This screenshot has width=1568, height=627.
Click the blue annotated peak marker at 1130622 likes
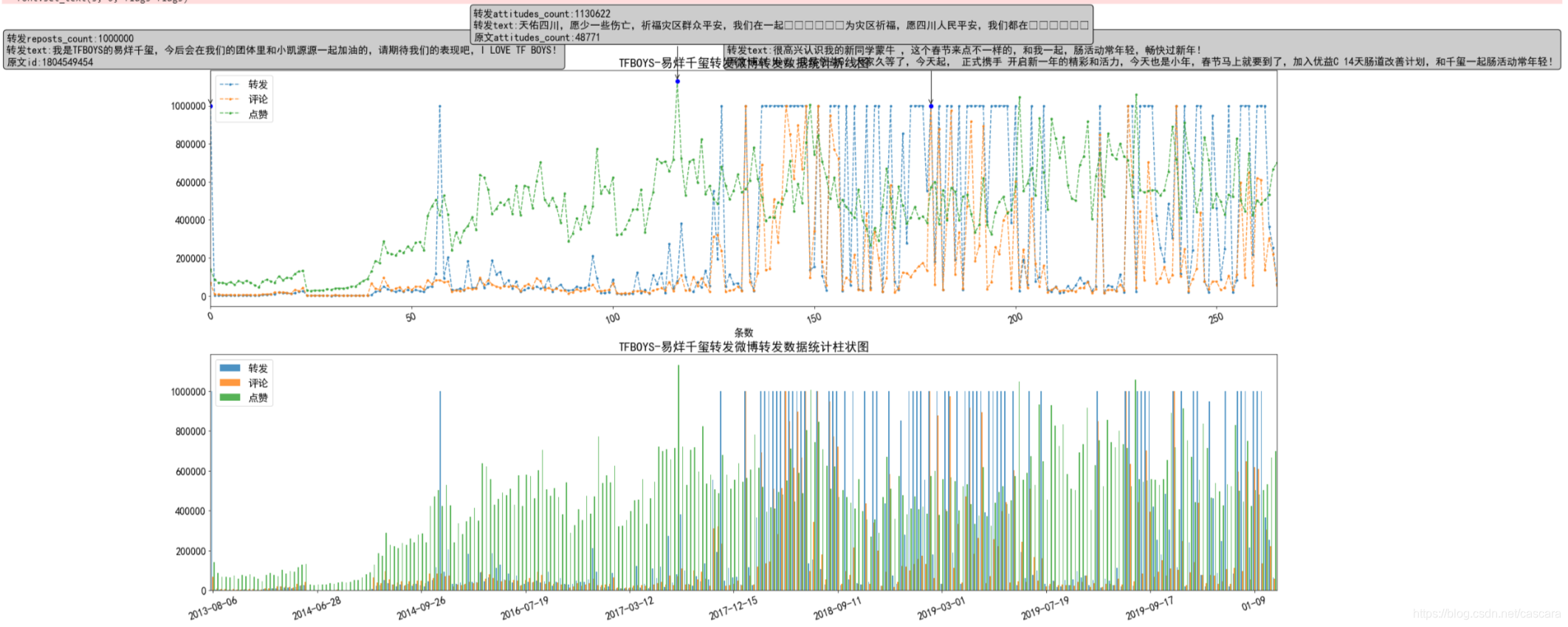(x=678, y=81)
